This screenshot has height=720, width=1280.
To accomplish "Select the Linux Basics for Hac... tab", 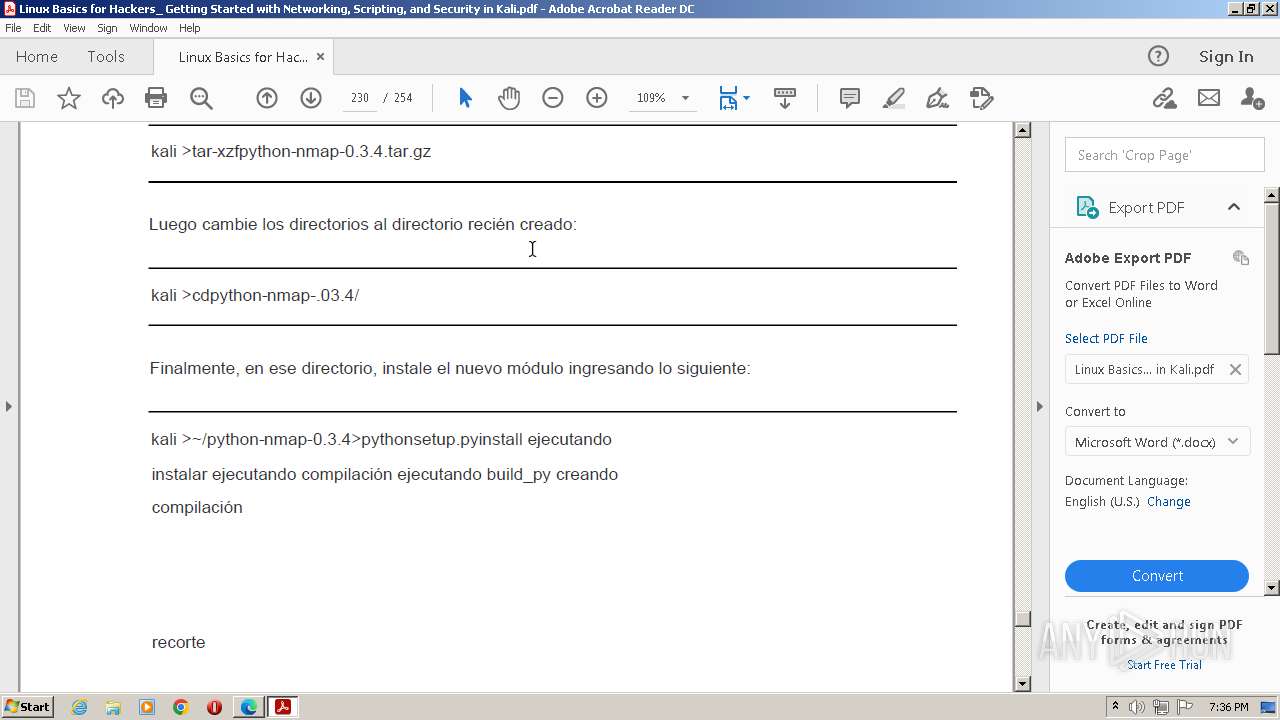I will click(243, 57).
